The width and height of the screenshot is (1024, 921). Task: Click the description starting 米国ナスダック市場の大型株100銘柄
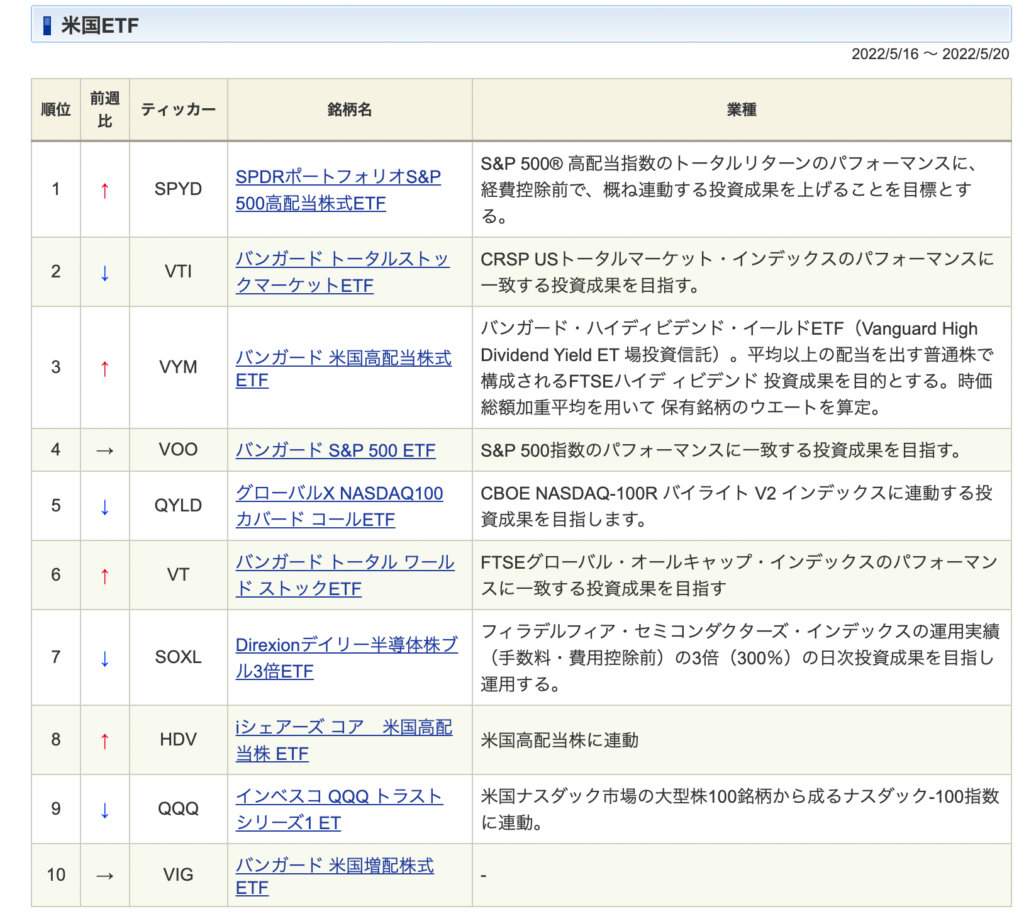[740, 809]
